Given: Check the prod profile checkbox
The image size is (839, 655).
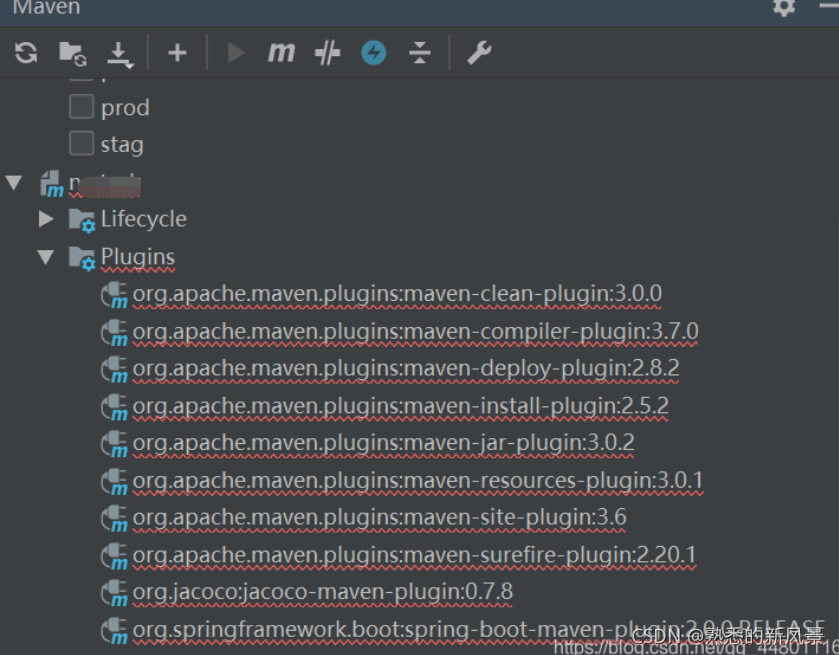Looking at the screenshot, I should (x=81, y=106).
